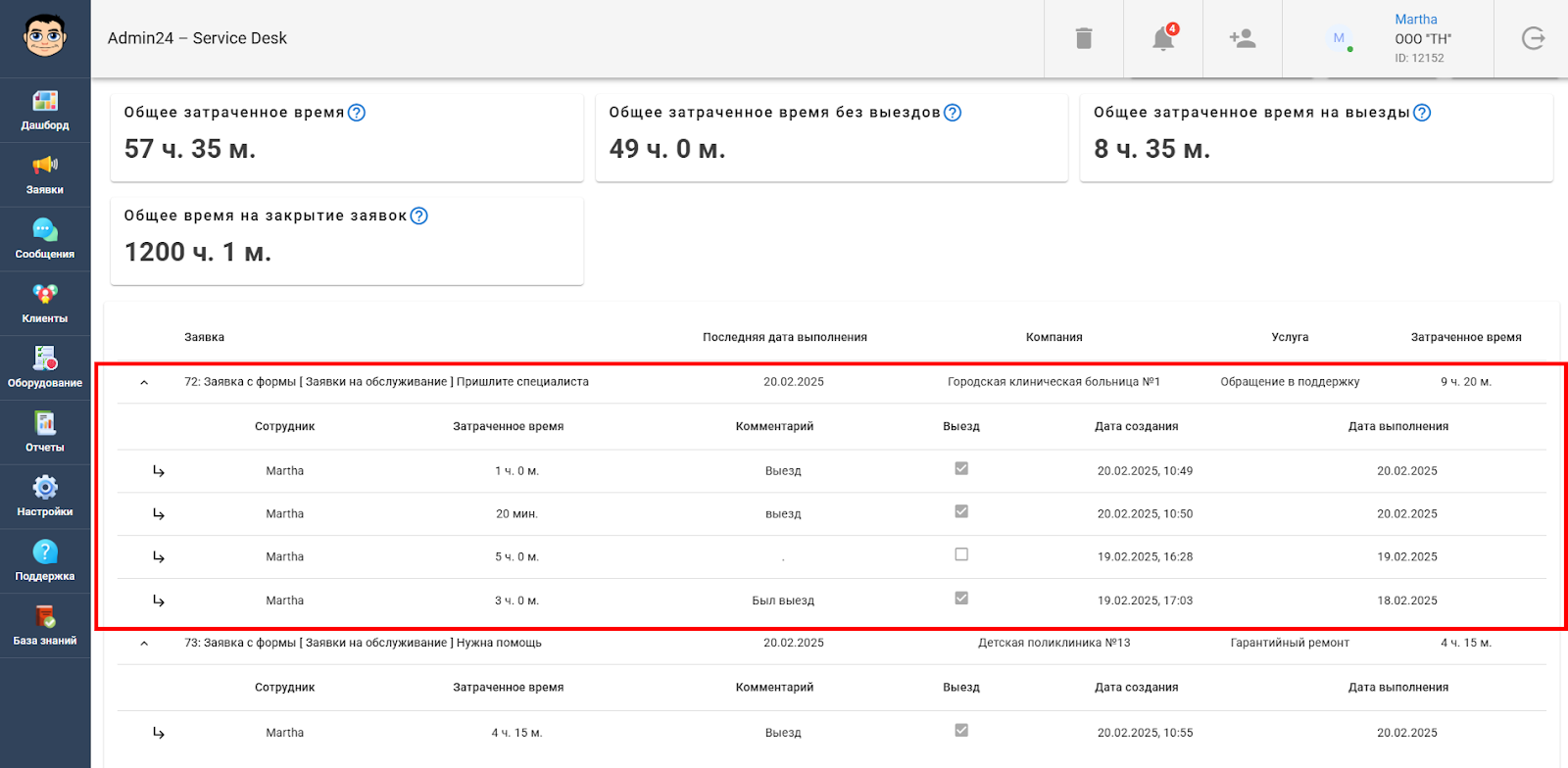Enable Выезд checkbox for 5 ч. 0 м. entry

point(961,554)
